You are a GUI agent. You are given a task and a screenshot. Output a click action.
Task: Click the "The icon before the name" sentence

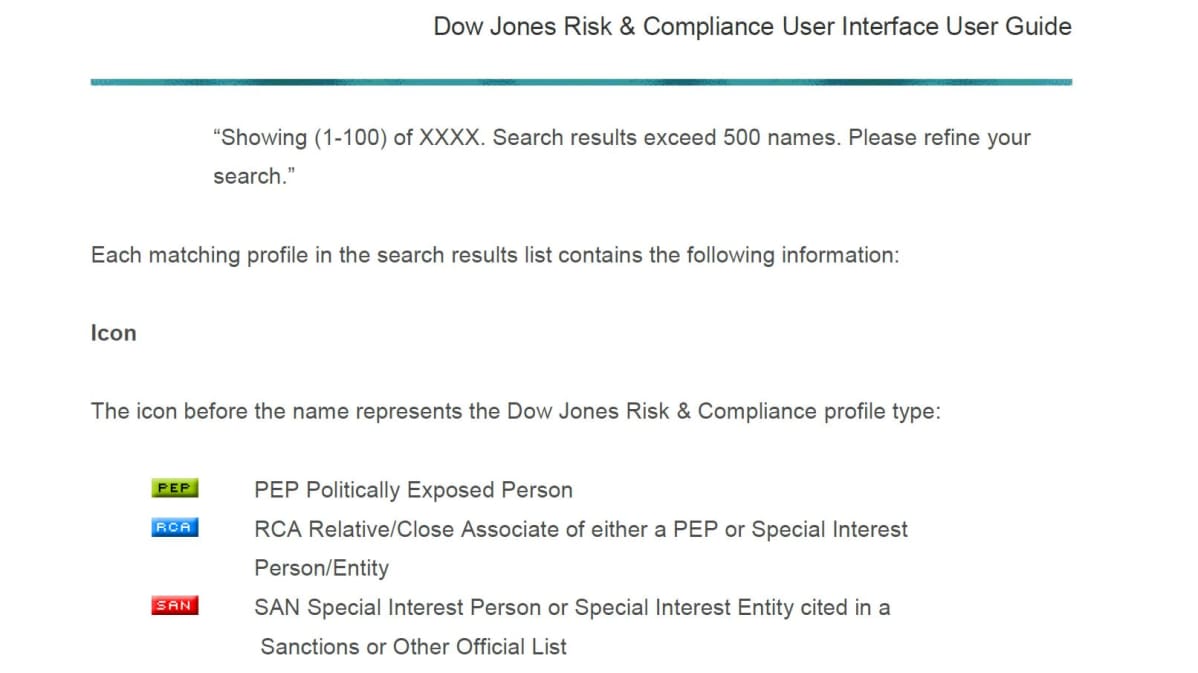pyautogui.click(x=516, y=412)
